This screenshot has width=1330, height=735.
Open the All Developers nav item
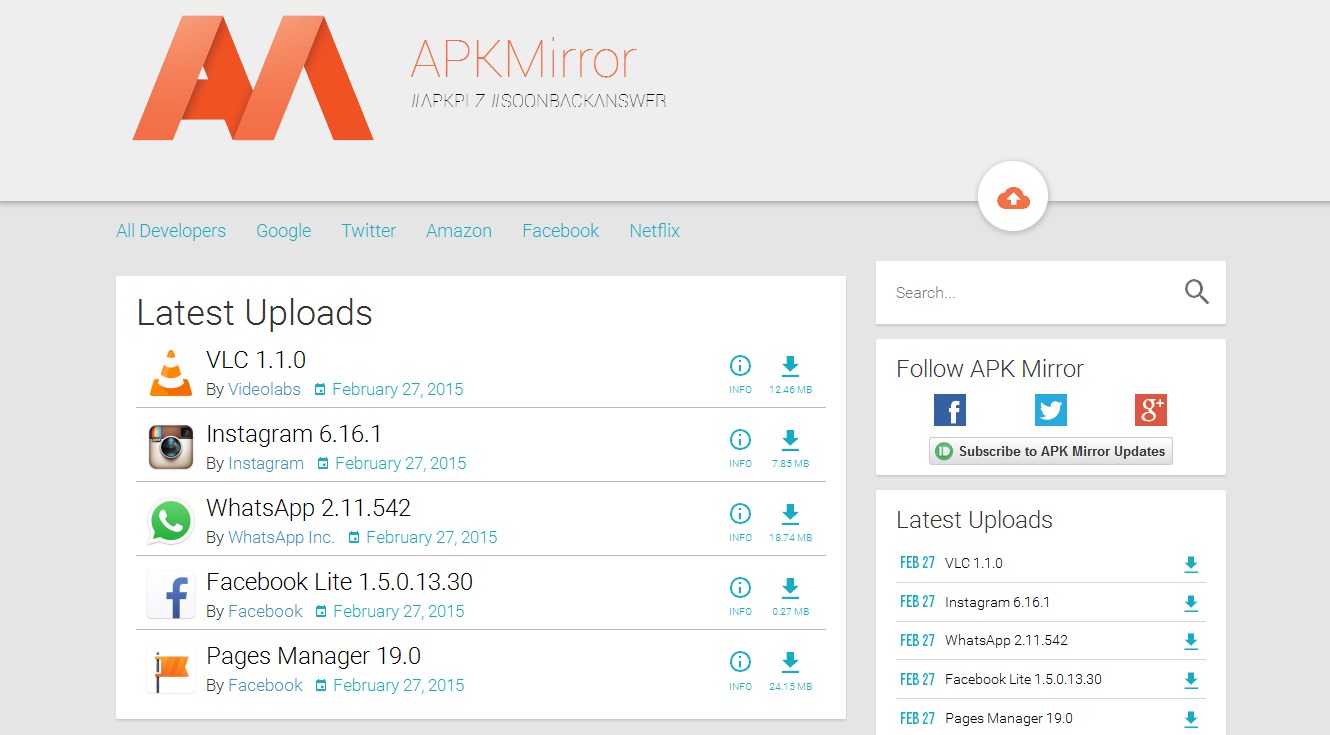coord(171,231)
